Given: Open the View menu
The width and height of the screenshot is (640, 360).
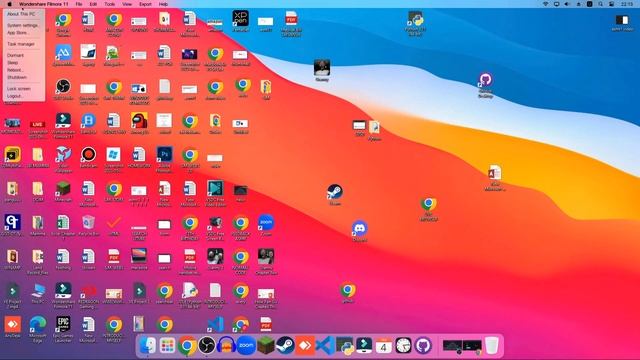Looking at the screenshot, I should [127, 4].
